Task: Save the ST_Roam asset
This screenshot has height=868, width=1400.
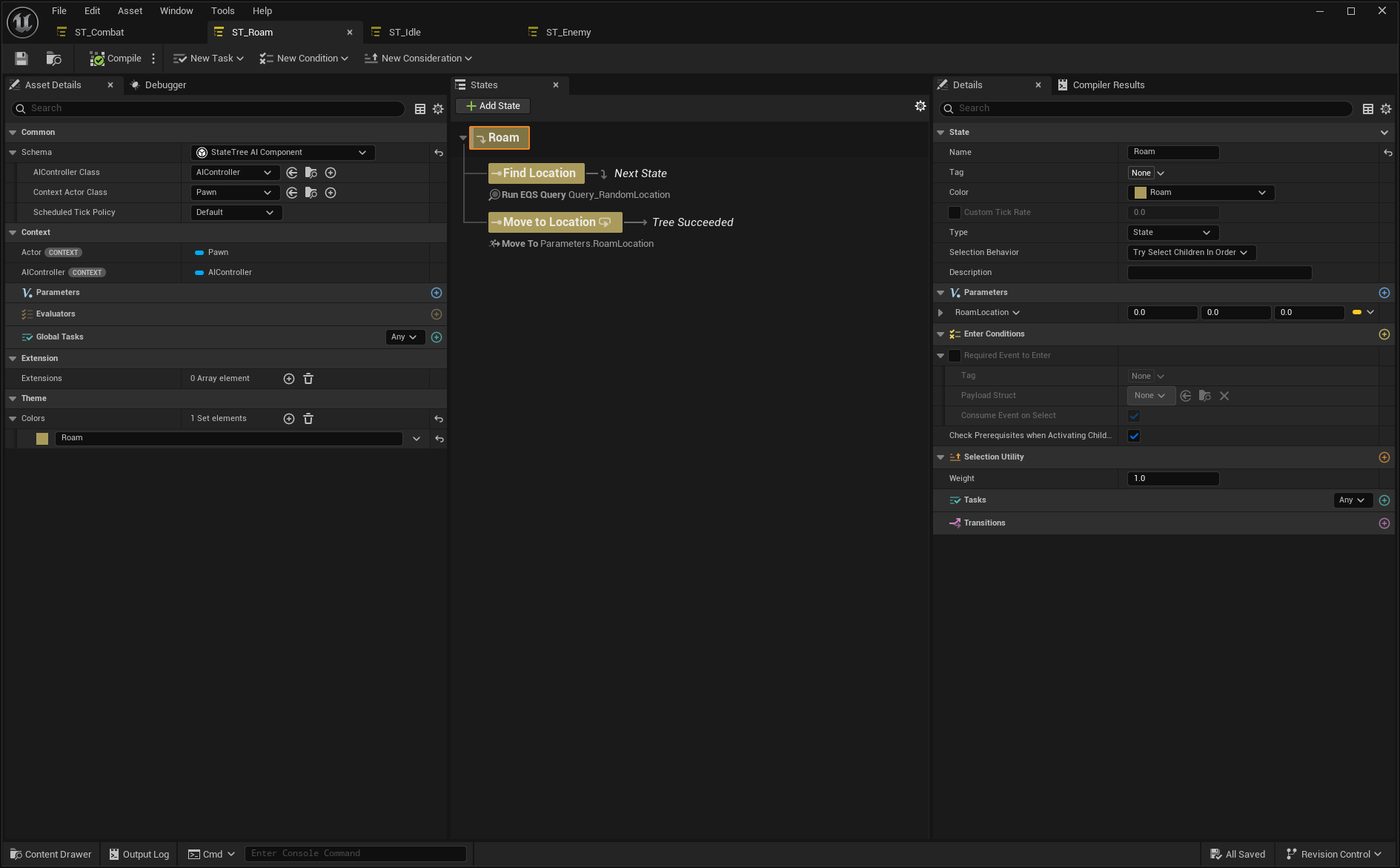Action: 20,58
